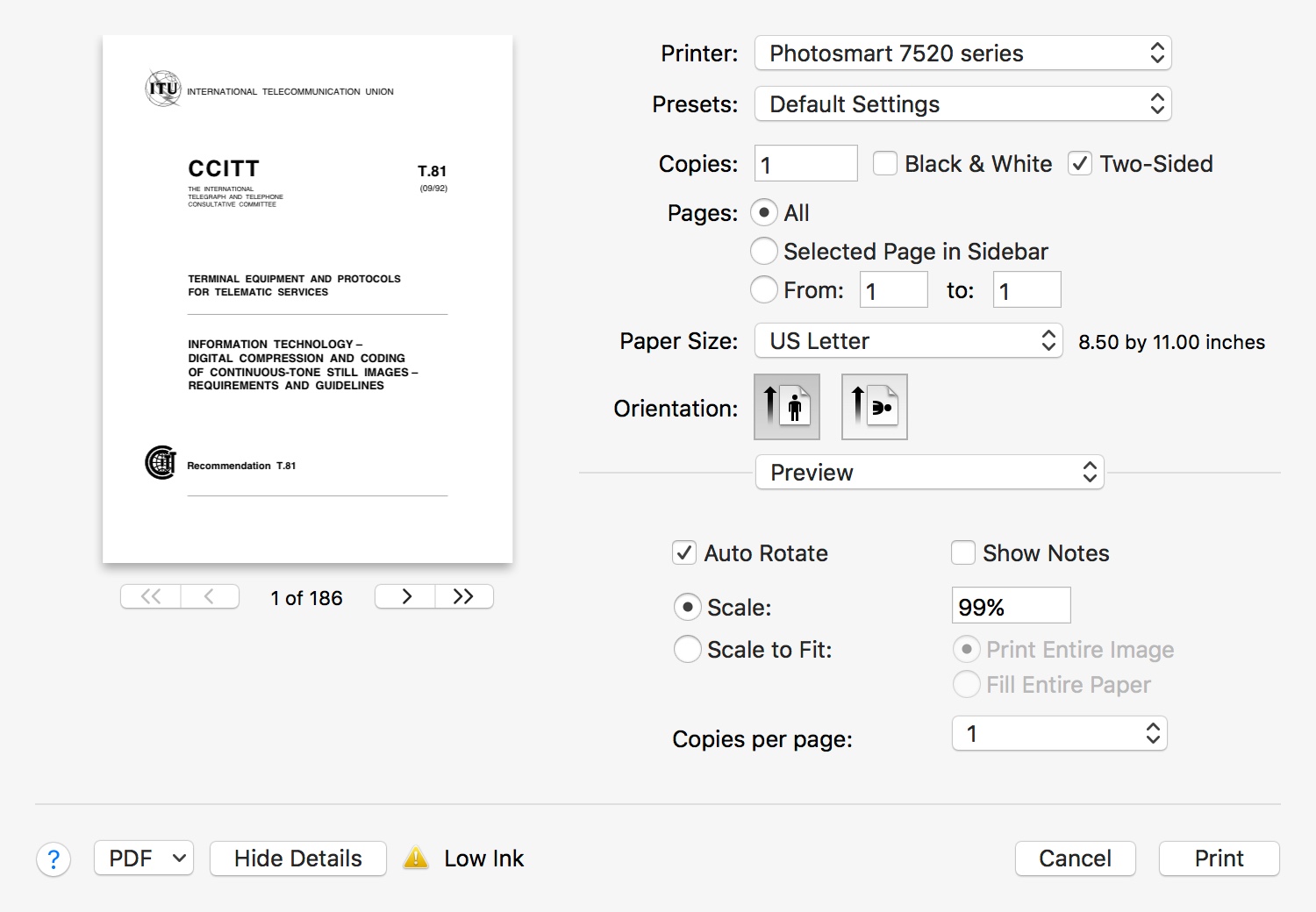Open the Paper Size dropdown

908,341
